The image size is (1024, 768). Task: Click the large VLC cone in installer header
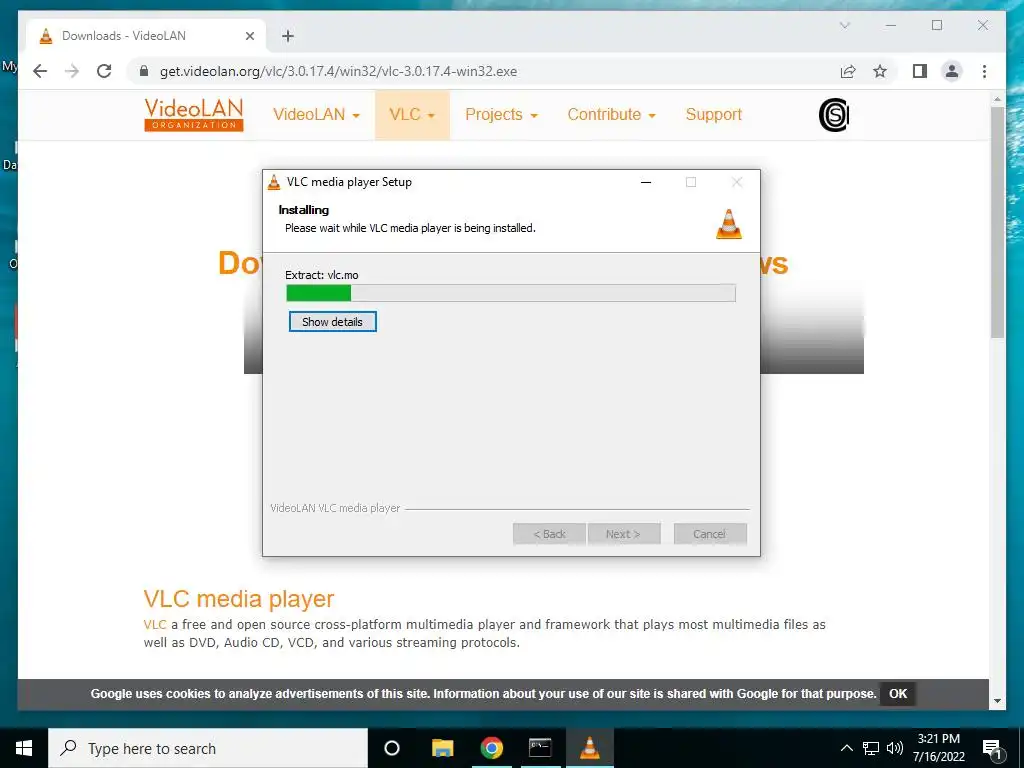point(729,224)
